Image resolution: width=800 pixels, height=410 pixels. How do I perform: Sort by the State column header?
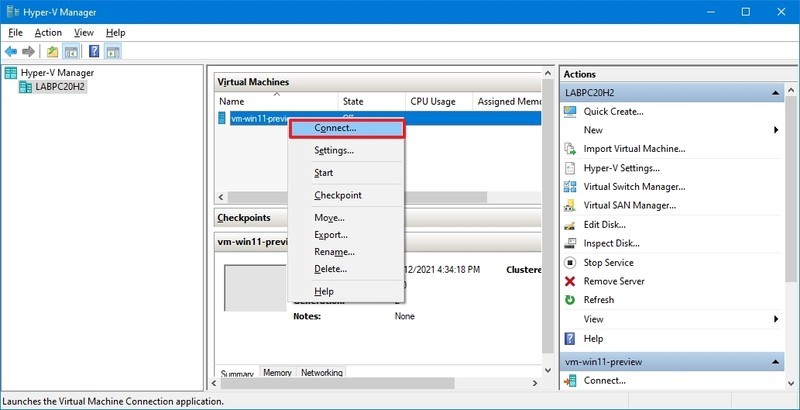coord(372,101)
